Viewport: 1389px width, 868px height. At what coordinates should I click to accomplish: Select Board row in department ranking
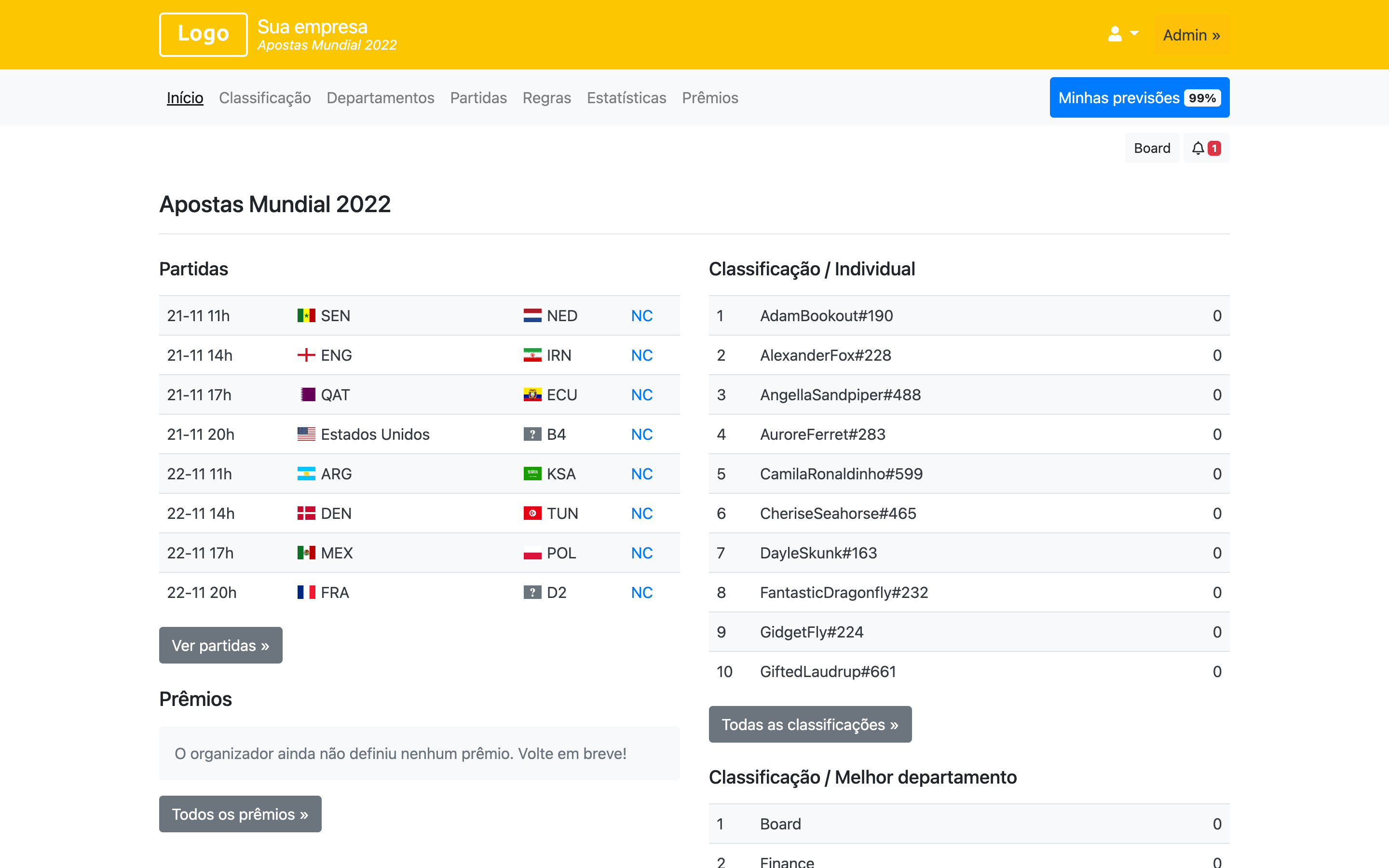[969, 825]
